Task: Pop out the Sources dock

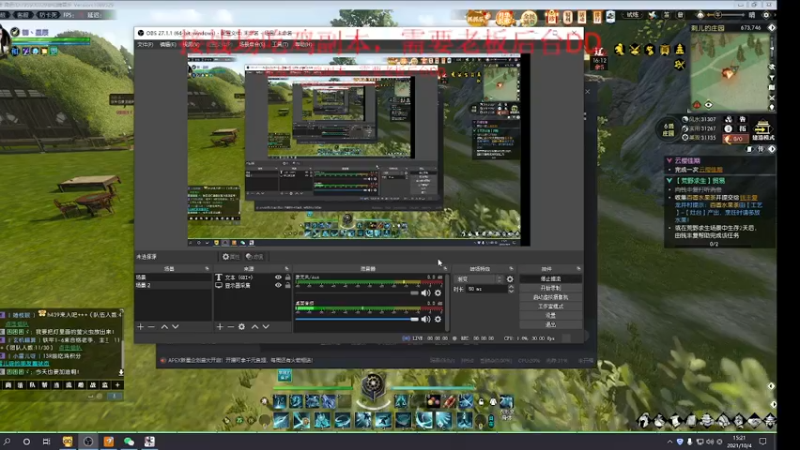Action: [x=286, y=268]
